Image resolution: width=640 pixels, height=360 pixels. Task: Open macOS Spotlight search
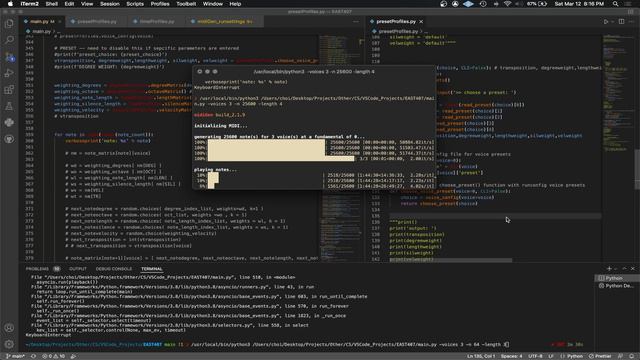615,4
